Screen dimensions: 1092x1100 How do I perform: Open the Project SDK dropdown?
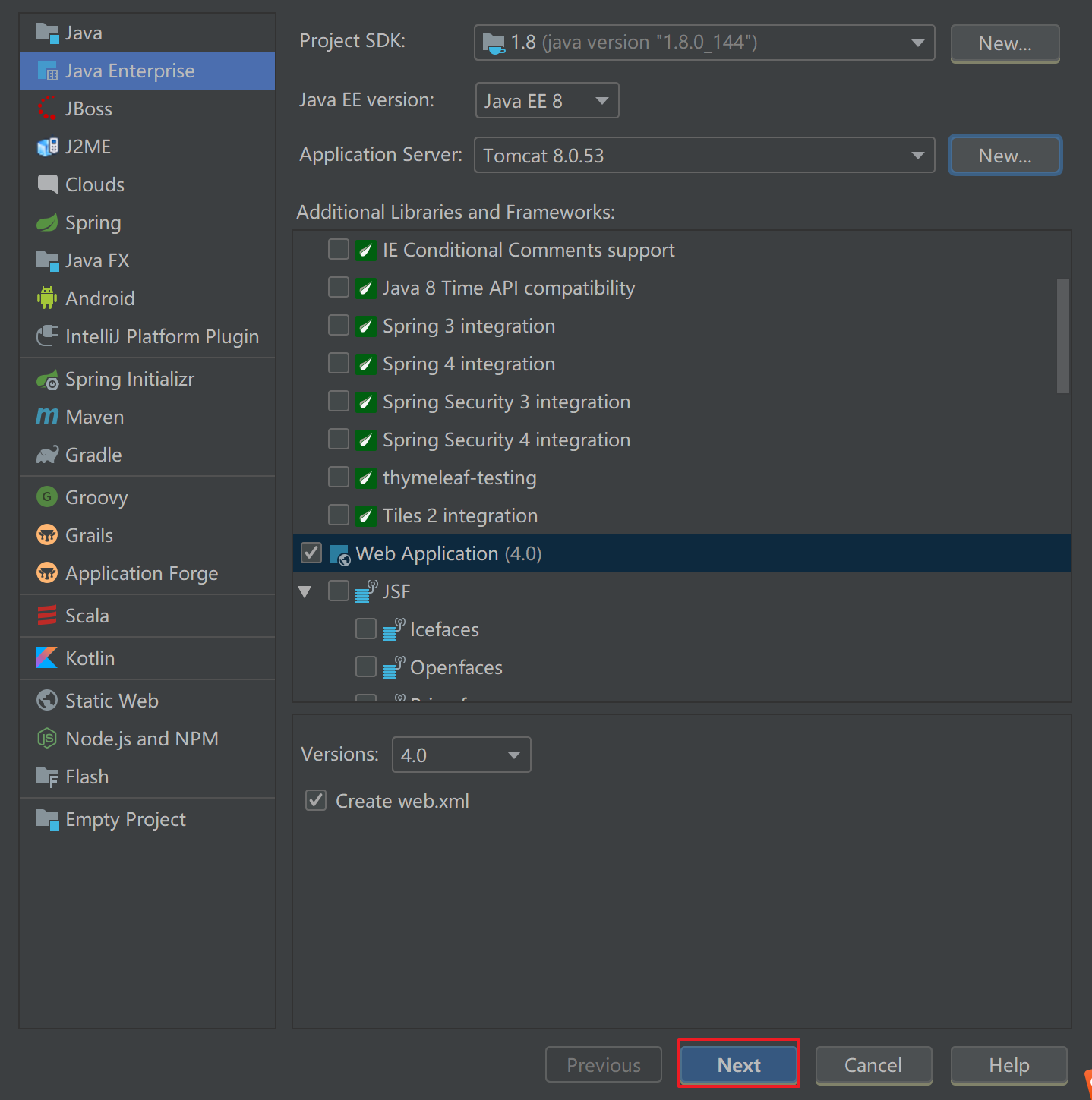(x=705, y=43)
